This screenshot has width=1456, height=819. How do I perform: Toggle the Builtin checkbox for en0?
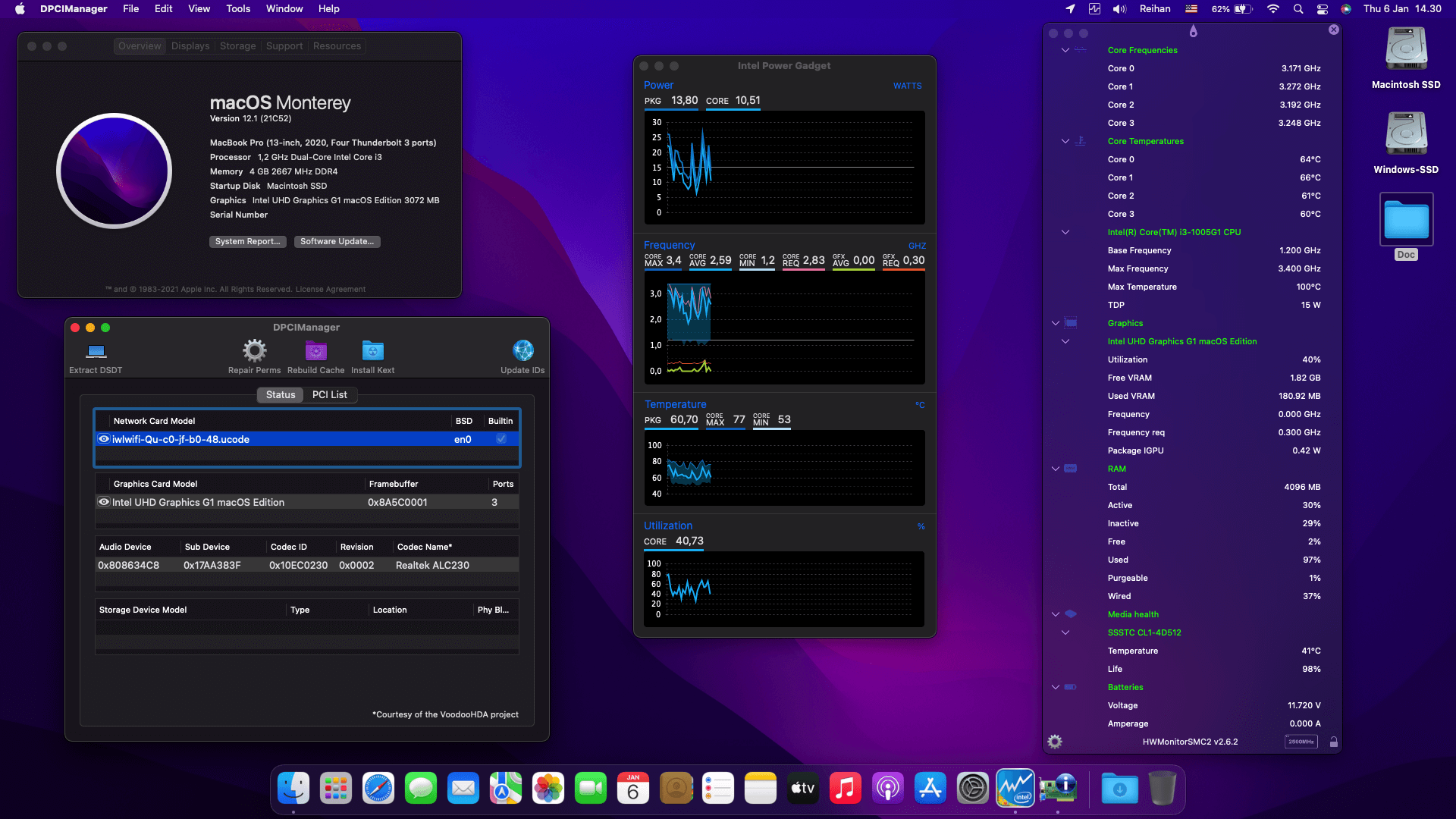[x=501, y=439]
